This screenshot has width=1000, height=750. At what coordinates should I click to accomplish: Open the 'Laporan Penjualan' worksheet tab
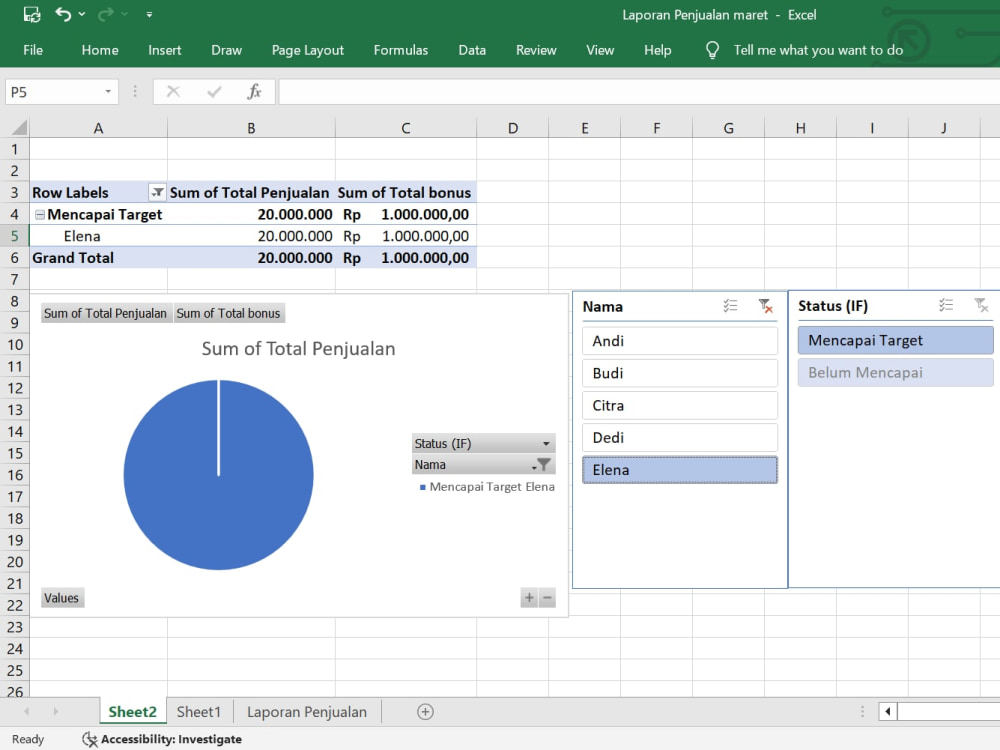tap(307, 712)
